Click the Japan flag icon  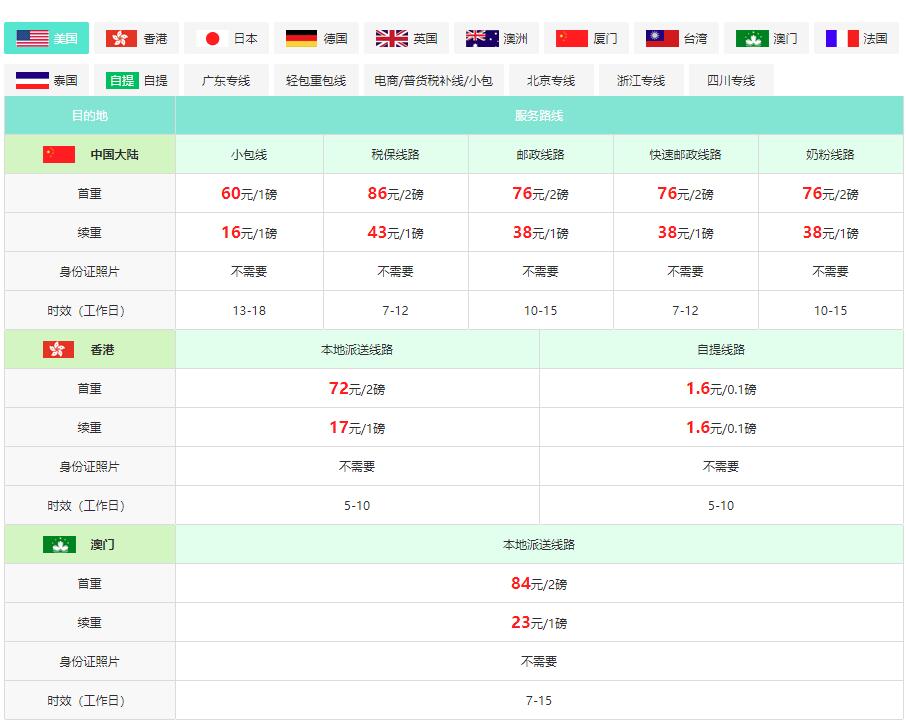tap(212, 39)
